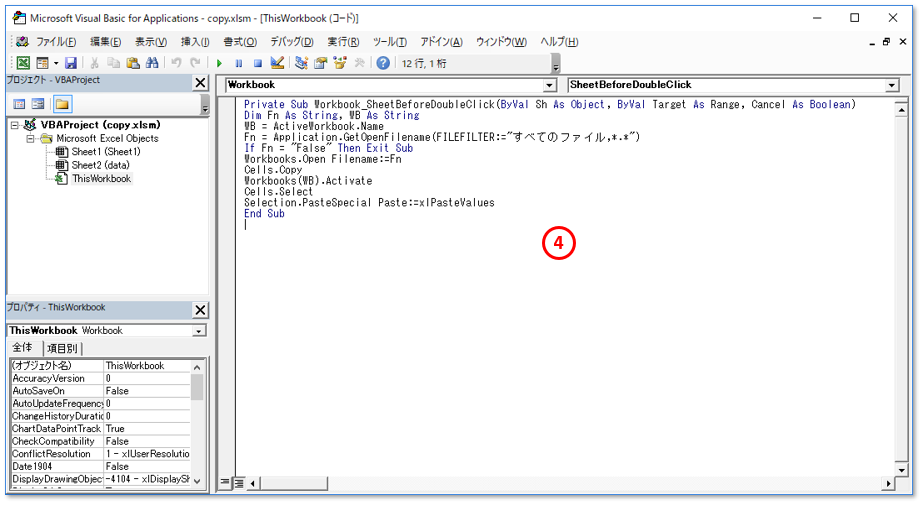Save the copy.xlsm file with floppy icon
The image size is (923, 505).
pos(71,63)
